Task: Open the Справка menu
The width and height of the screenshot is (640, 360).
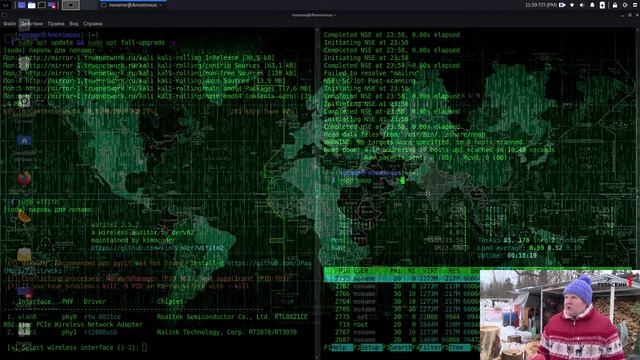Action: (93, 24)
